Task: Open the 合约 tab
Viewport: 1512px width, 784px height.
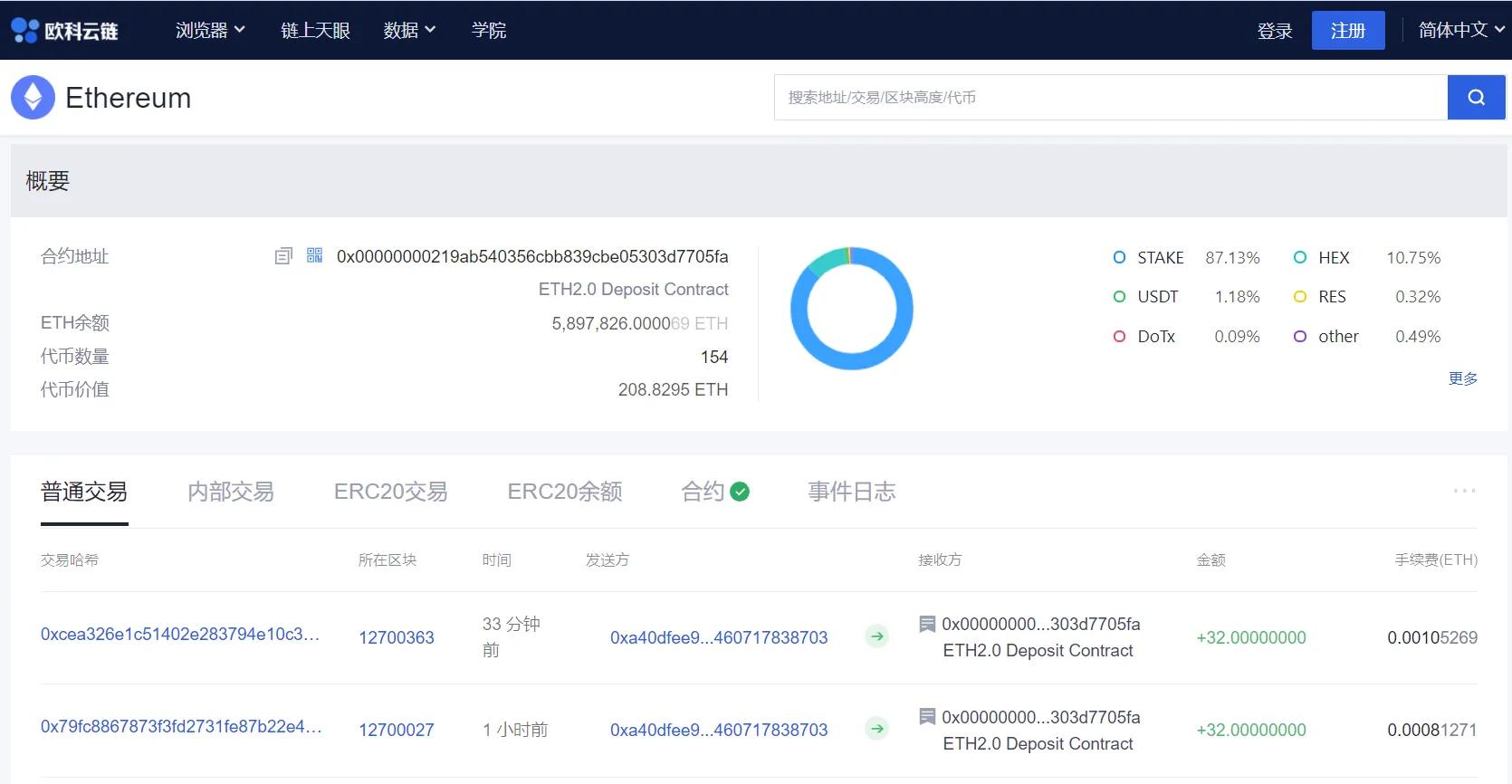Action: click(703, 492)
